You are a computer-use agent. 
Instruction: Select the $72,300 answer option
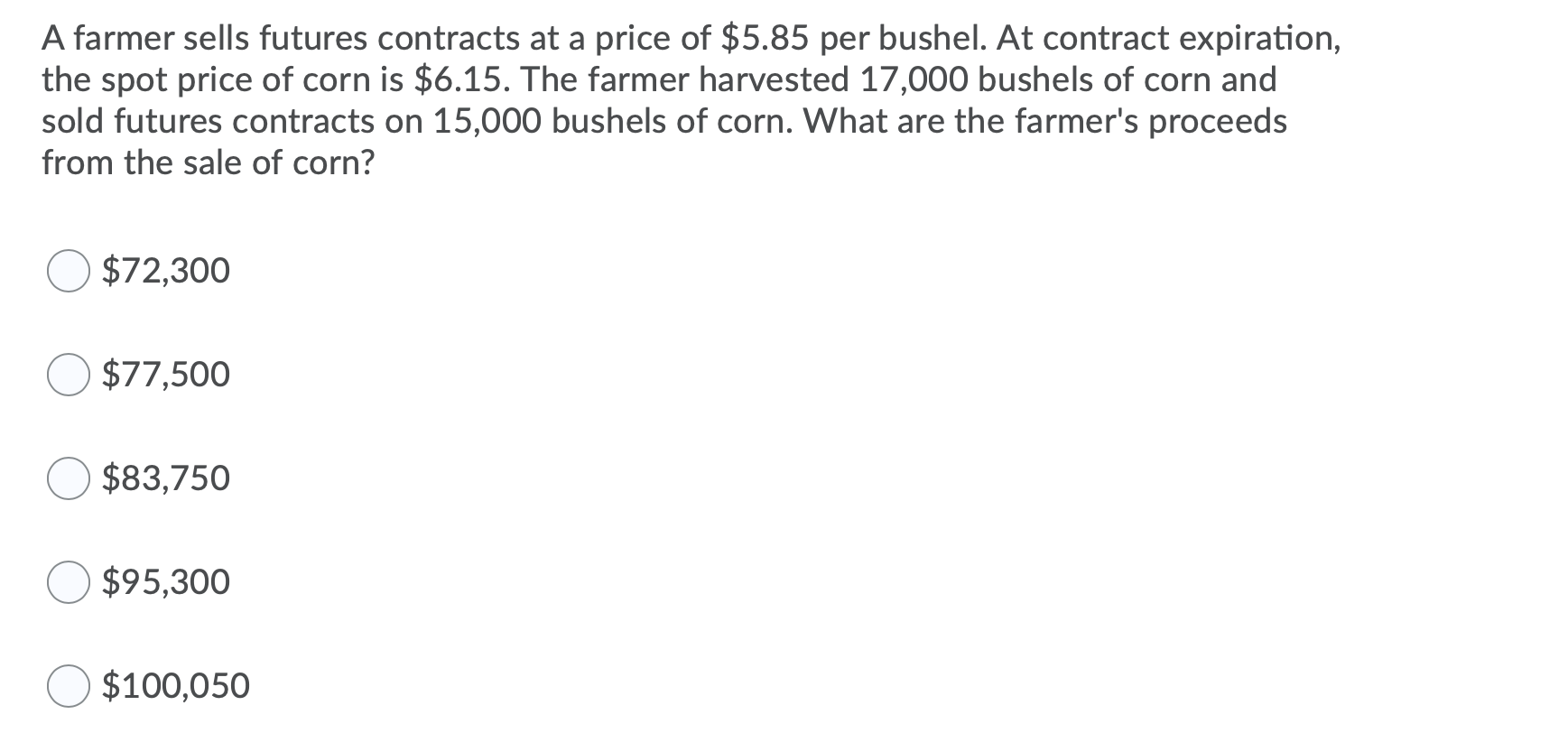coord(69,269)
